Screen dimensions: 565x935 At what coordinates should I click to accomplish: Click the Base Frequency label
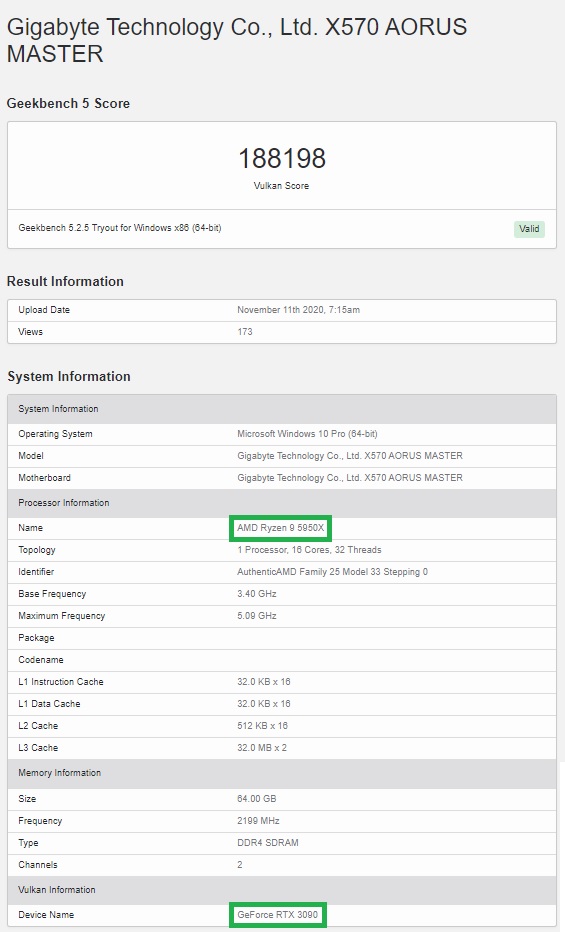(52, 595)
